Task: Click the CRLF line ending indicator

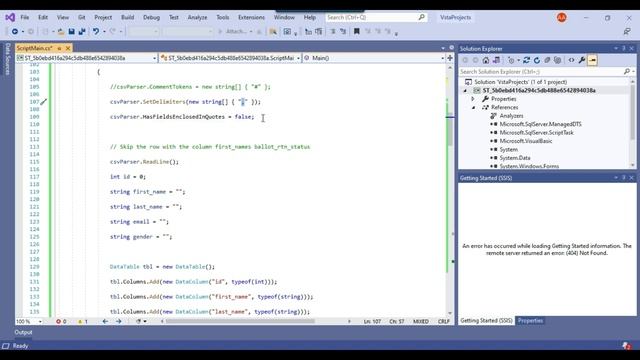Action: pyautogui.click(x=443, y=322)
